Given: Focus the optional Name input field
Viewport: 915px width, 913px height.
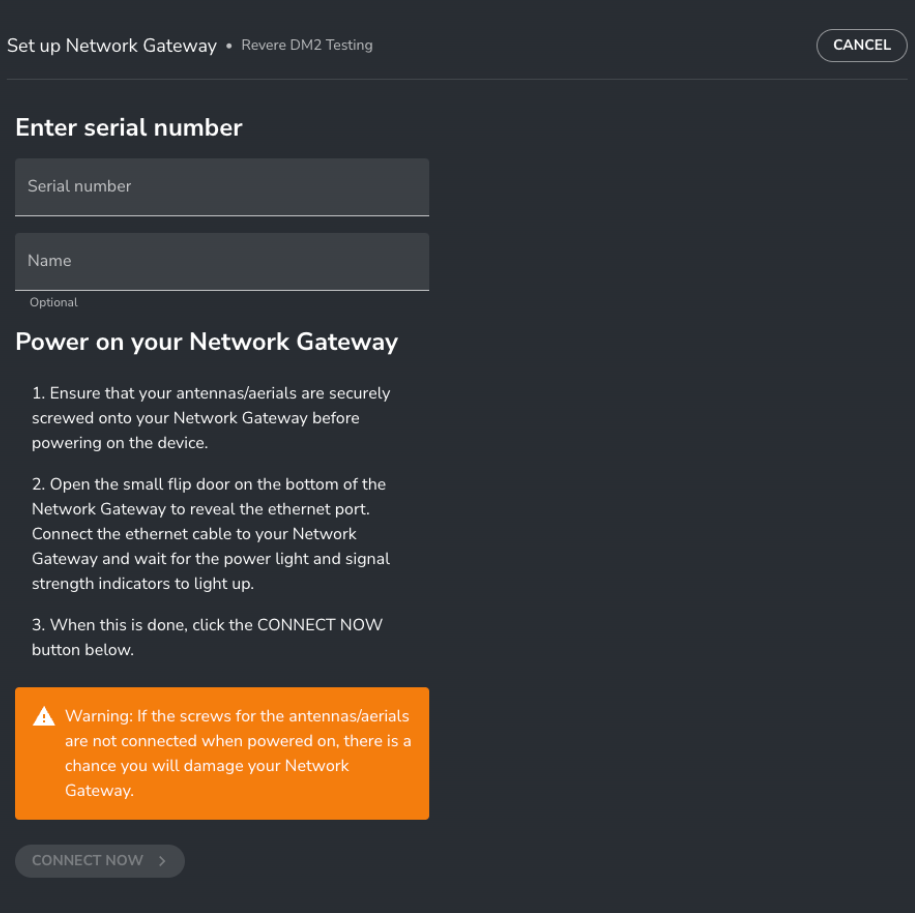Looking at the screenshot, I should point(222,261).
